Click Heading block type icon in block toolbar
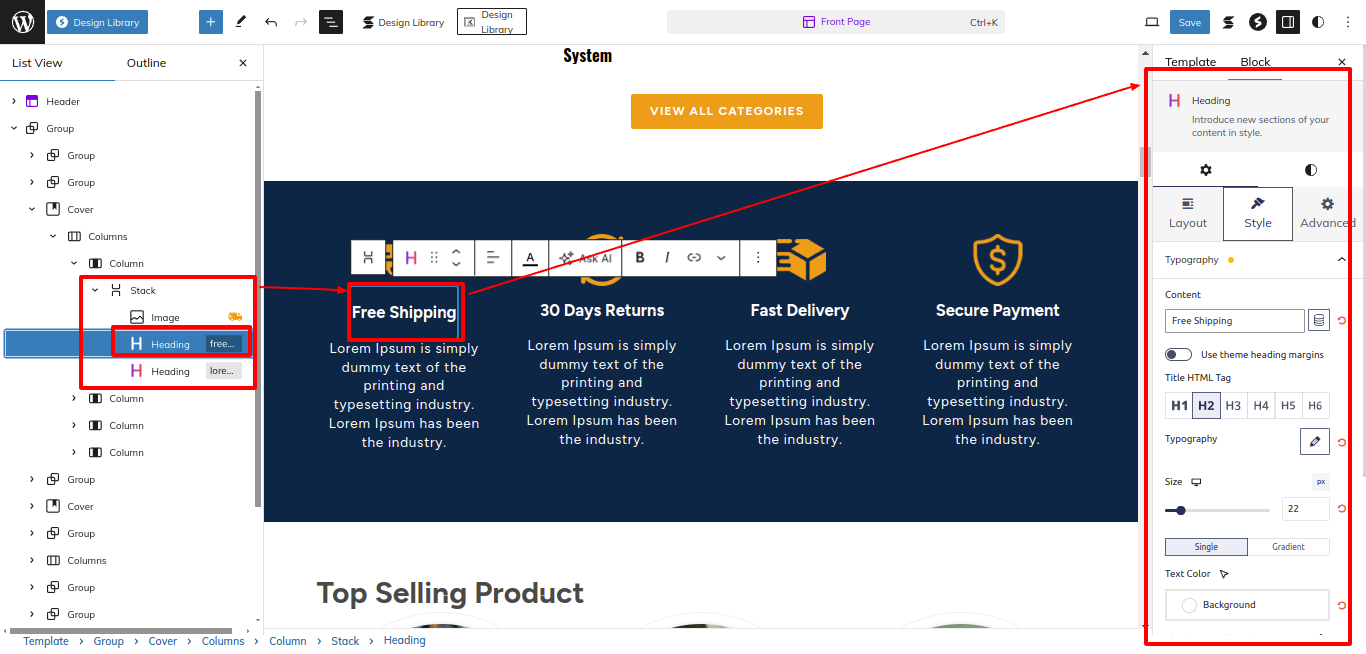 411,258
